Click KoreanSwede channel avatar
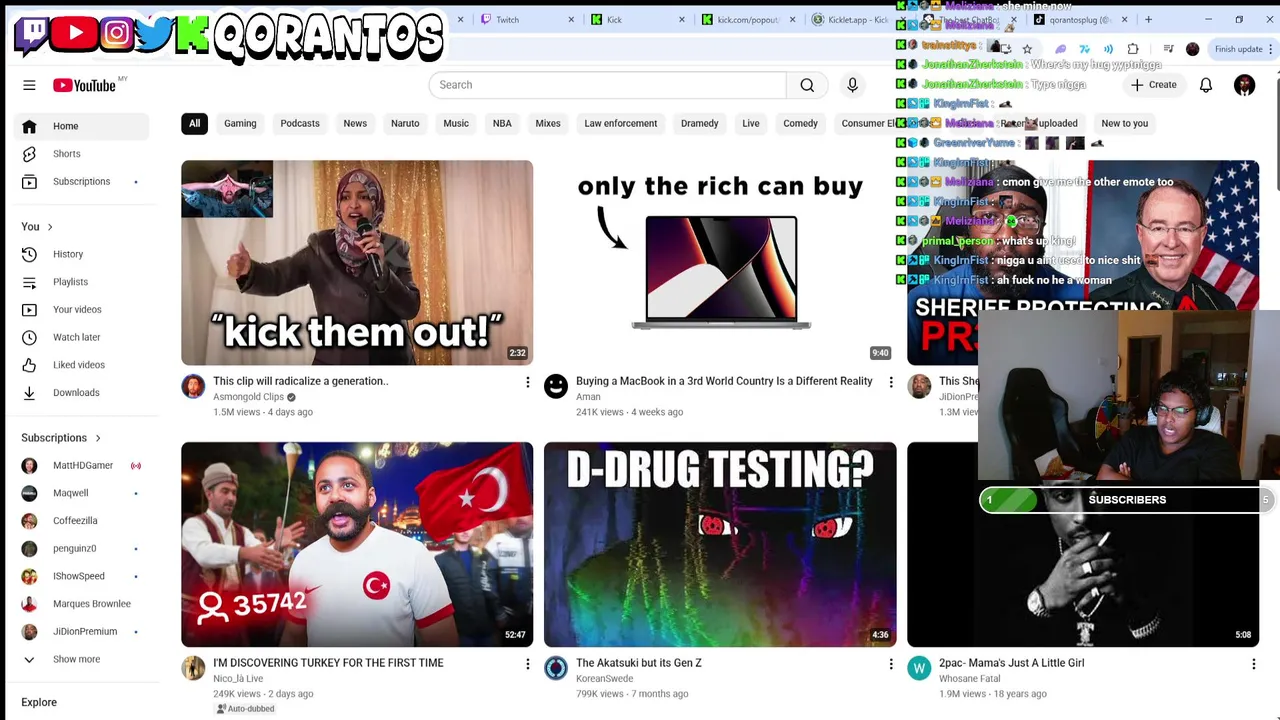The width and height of the screenshot is (1280, 720). click(556, 667)
